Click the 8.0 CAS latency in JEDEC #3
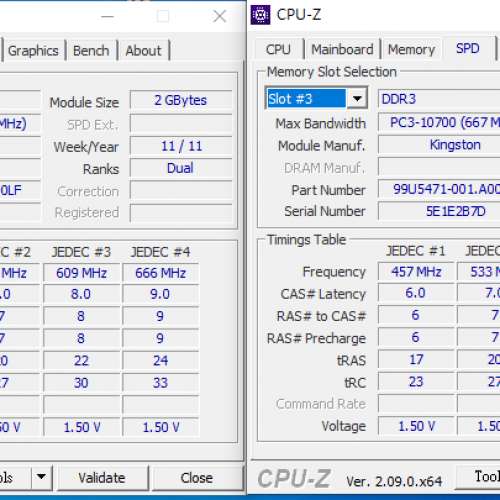 coord(81,294)
